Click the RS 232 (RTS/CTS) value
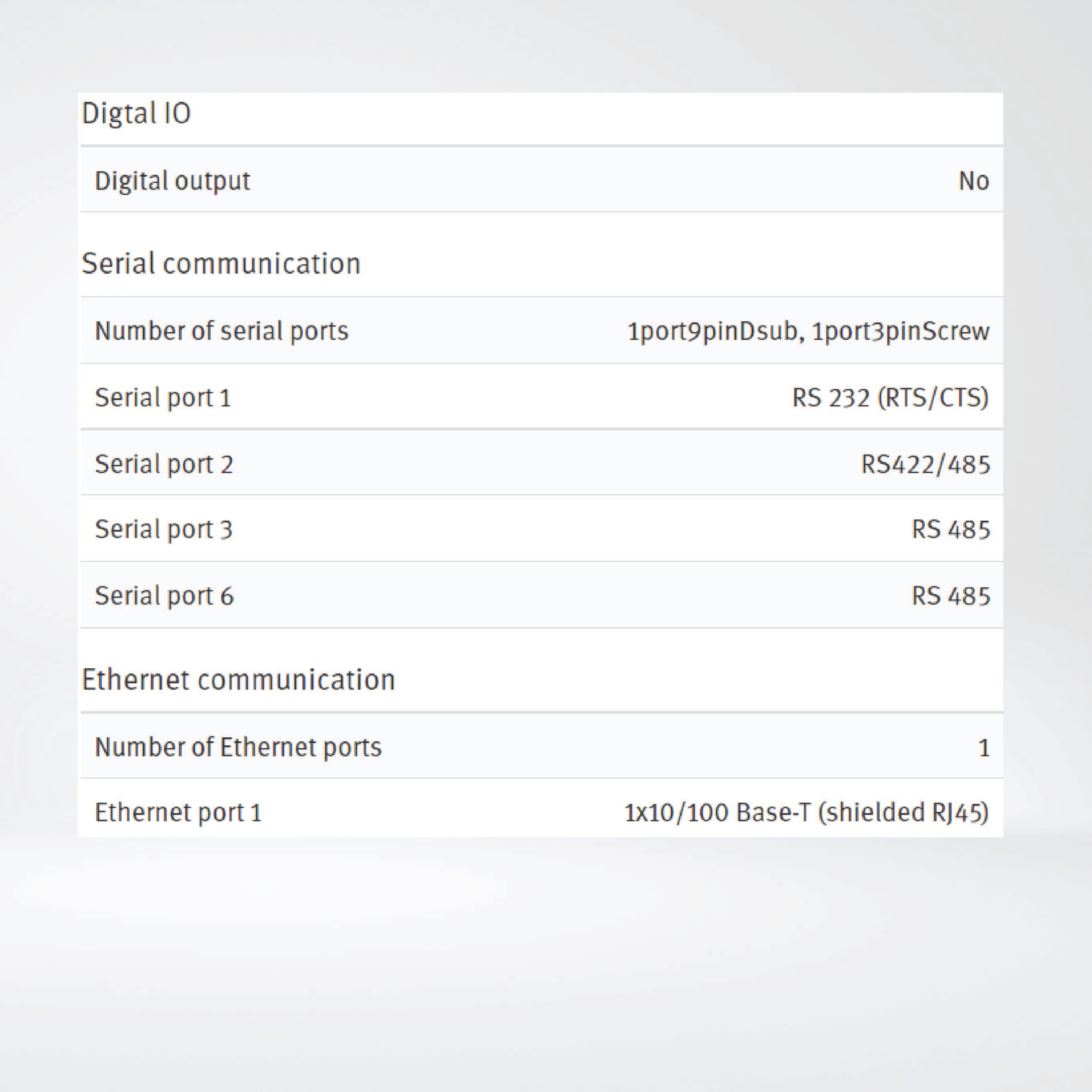 click(890, 398)
